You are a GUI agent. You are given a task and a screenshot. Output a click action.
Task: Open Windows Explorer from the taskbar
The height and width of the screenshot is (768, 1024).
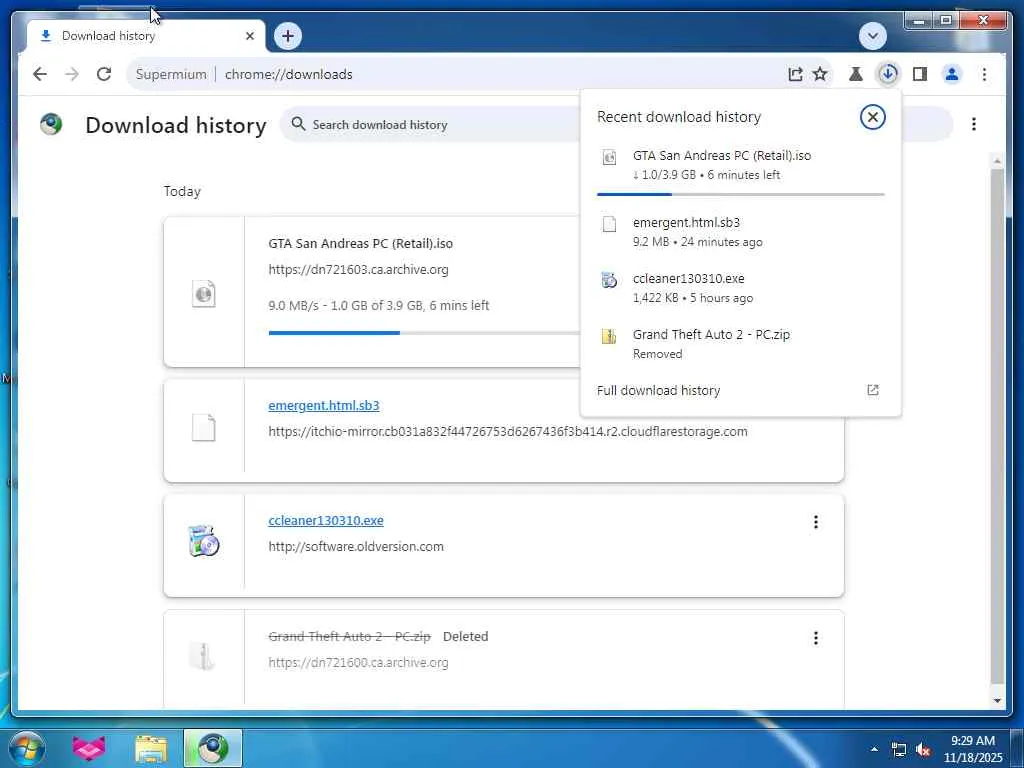click(x=151, y=748)
